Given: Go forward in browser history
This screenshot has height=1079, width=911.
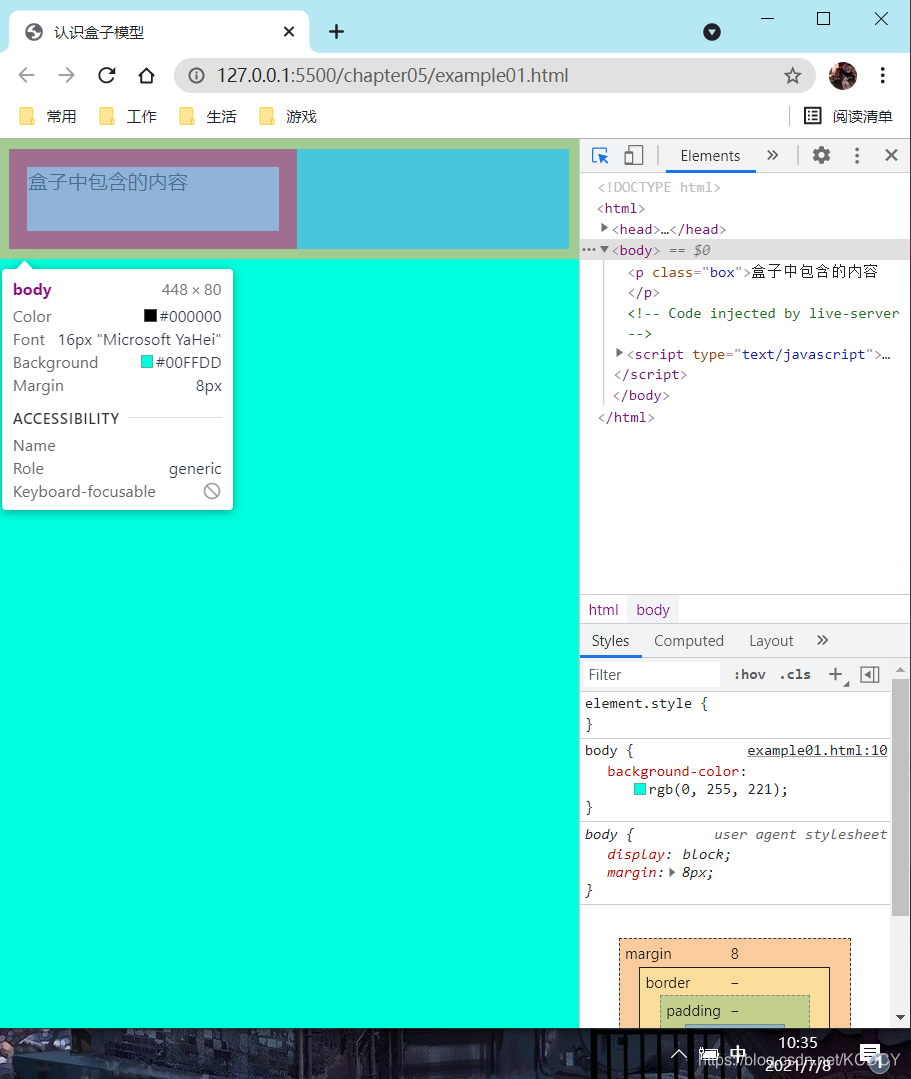Looking at the screenshot, I should [66, 75].
